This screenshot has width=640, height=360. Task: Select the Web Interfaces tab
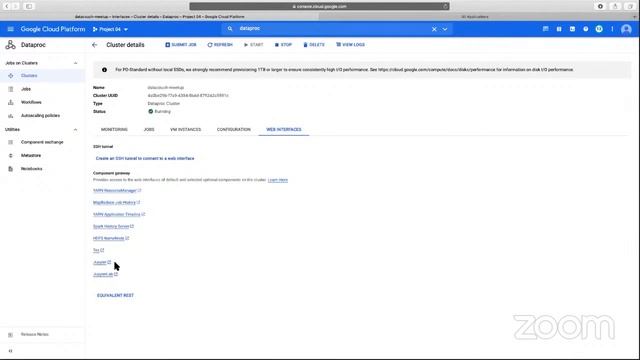284,129
